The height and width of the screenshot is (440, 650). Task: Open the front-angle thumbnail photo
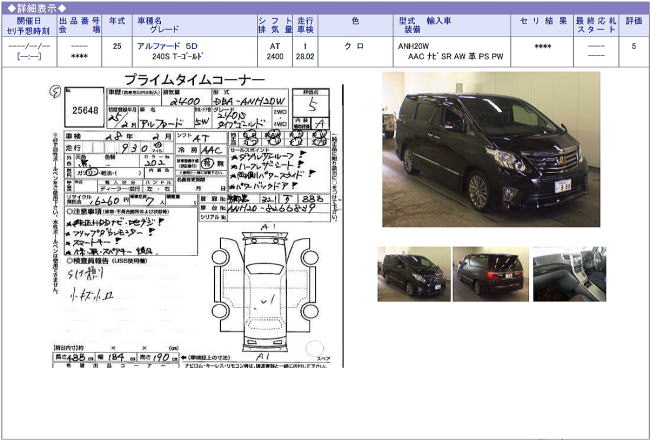pos(414,274)
